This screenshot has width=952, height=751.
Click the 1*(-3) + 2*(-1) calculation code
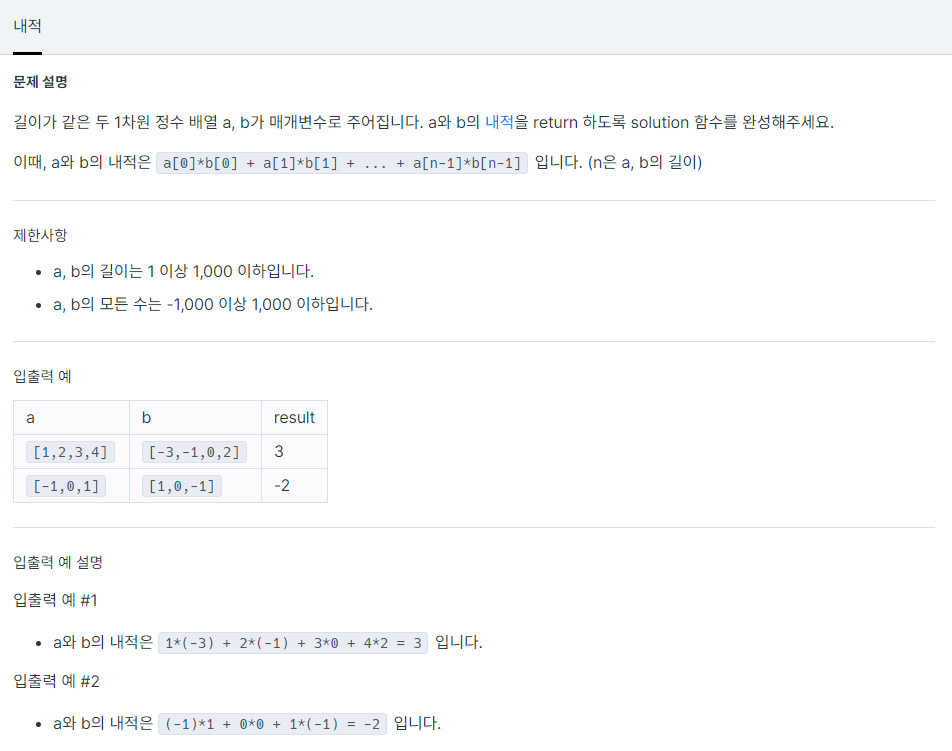(293, 643)
